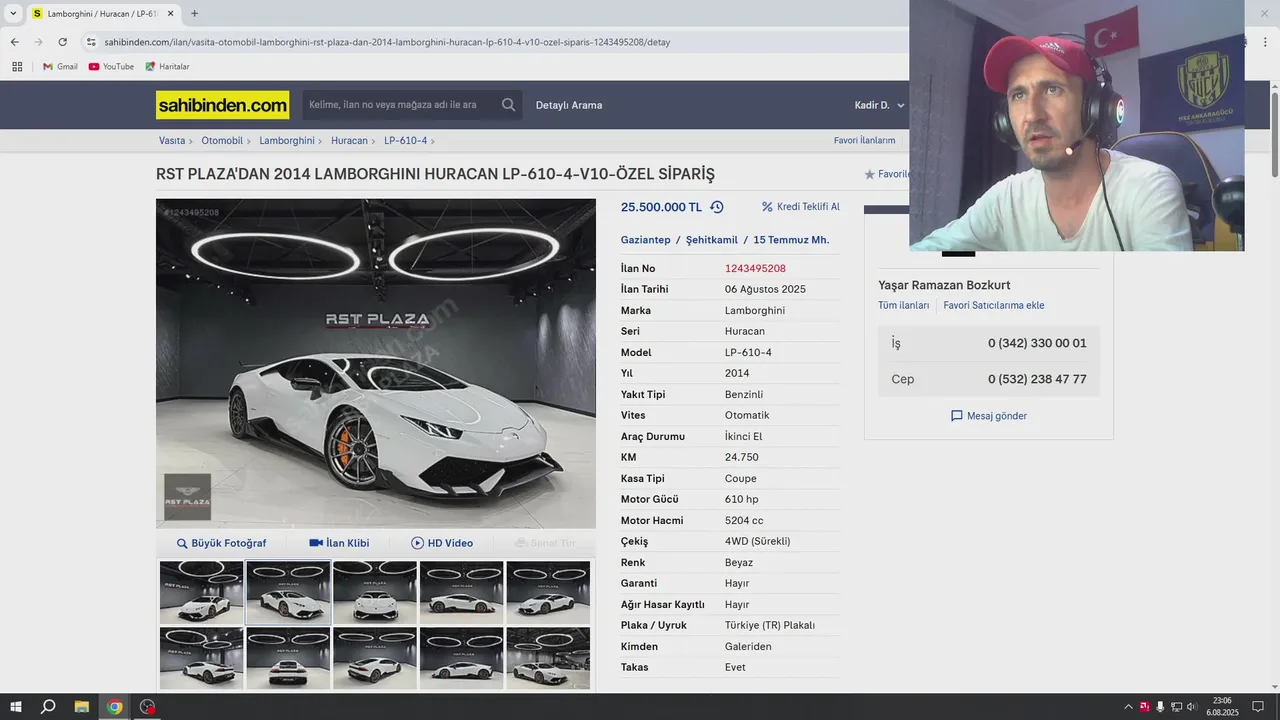The height and width of the screenshot is (720, 1280).
Task: Open the network icon in tray
Action: click(1176, 707)
